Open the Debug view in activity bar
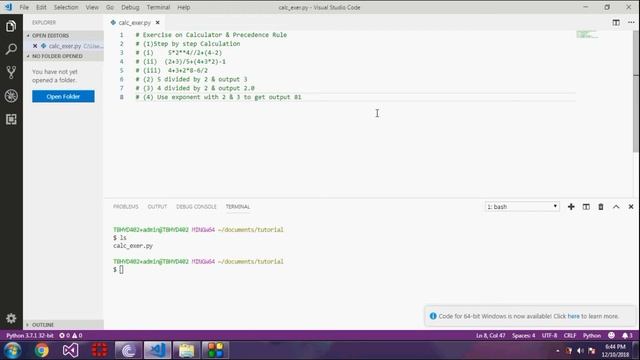 point(11,96)
